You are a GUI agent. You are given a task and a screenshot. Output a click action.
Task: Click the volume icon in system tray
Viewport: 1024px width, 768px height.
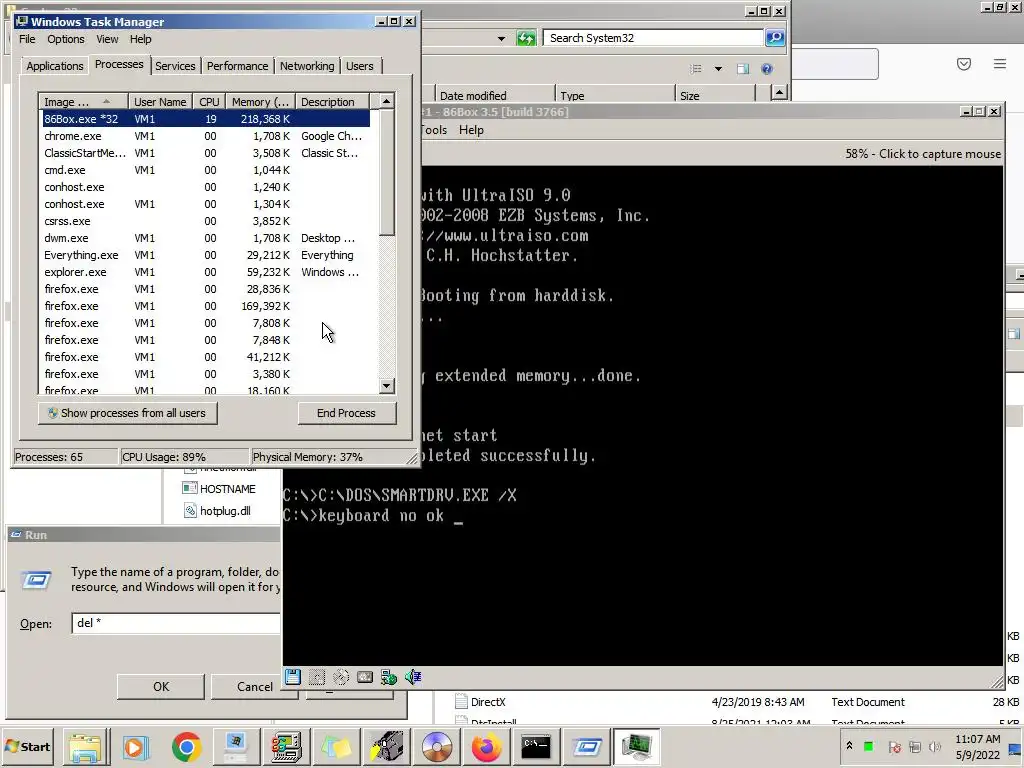click(x=935, y=746)
